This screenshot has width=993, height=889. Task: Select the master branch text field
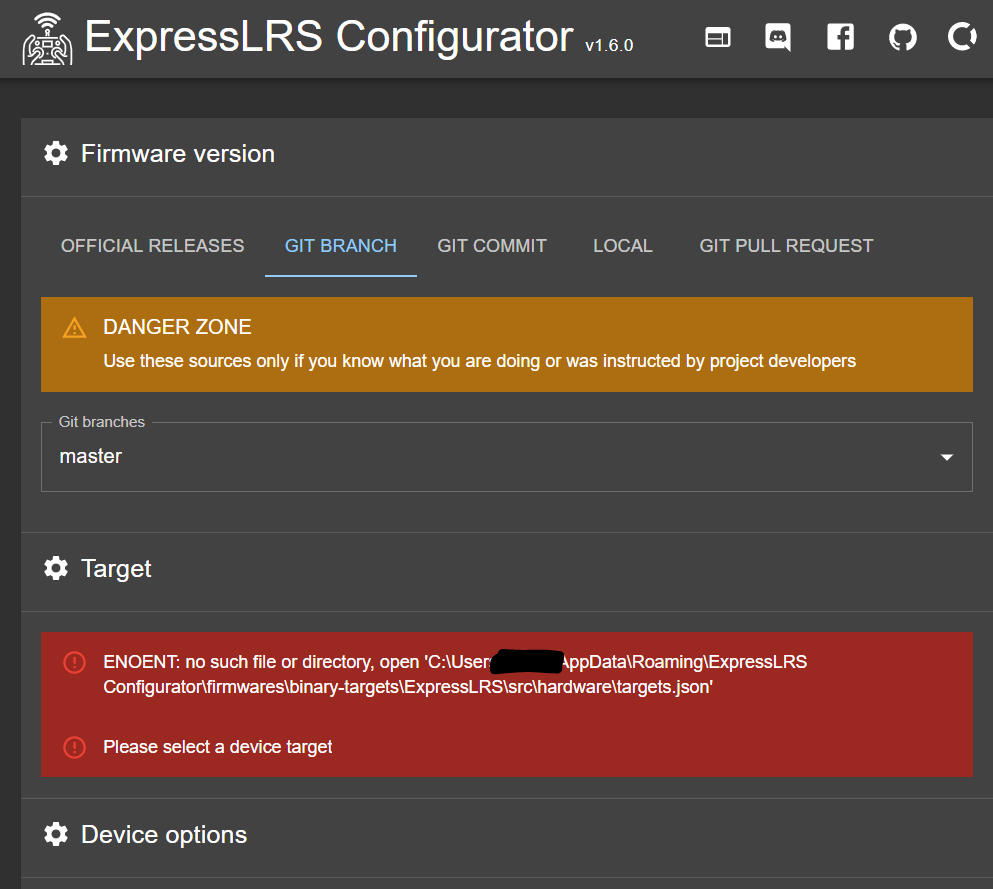pyautogui.click(x=91, y=456)
